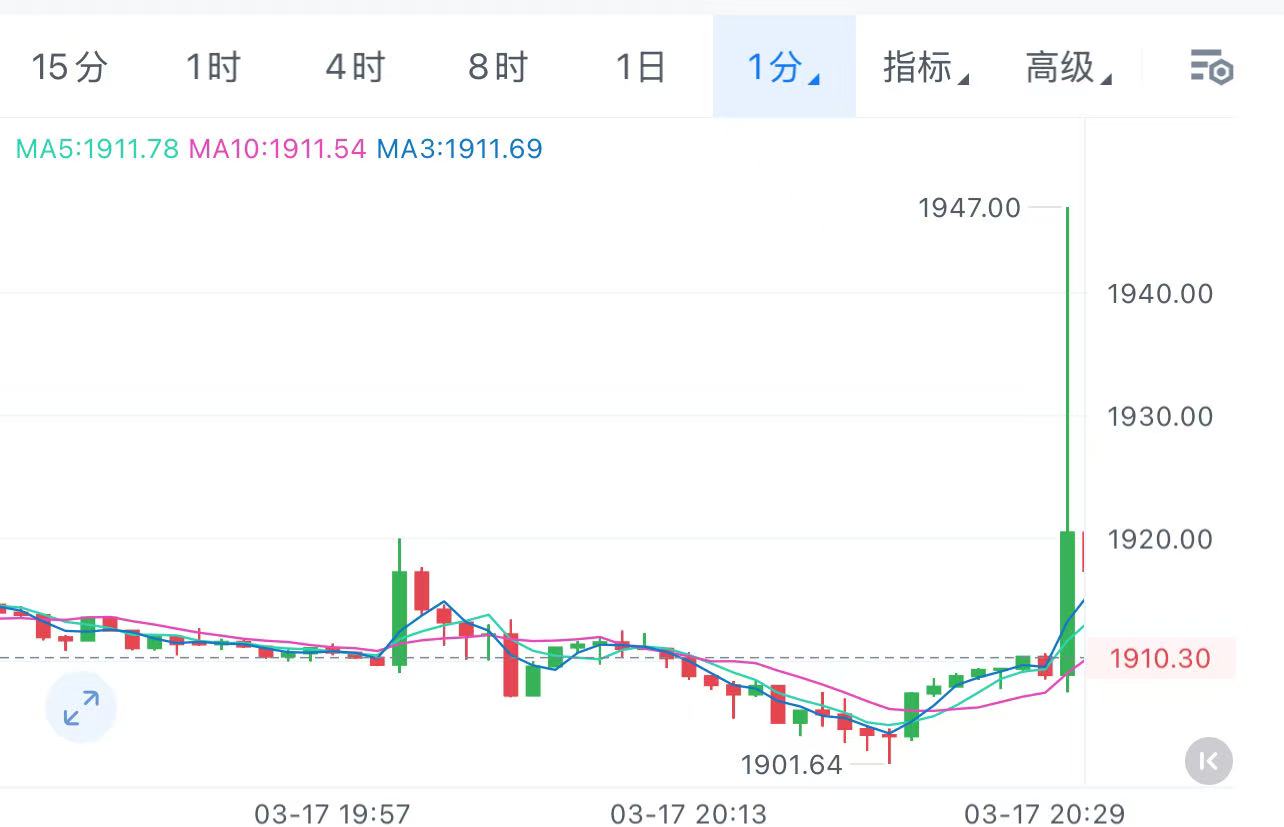1284x827 pixels.
Task: Click the MA10:1911.54 indicator label
Action: point(277,149)
